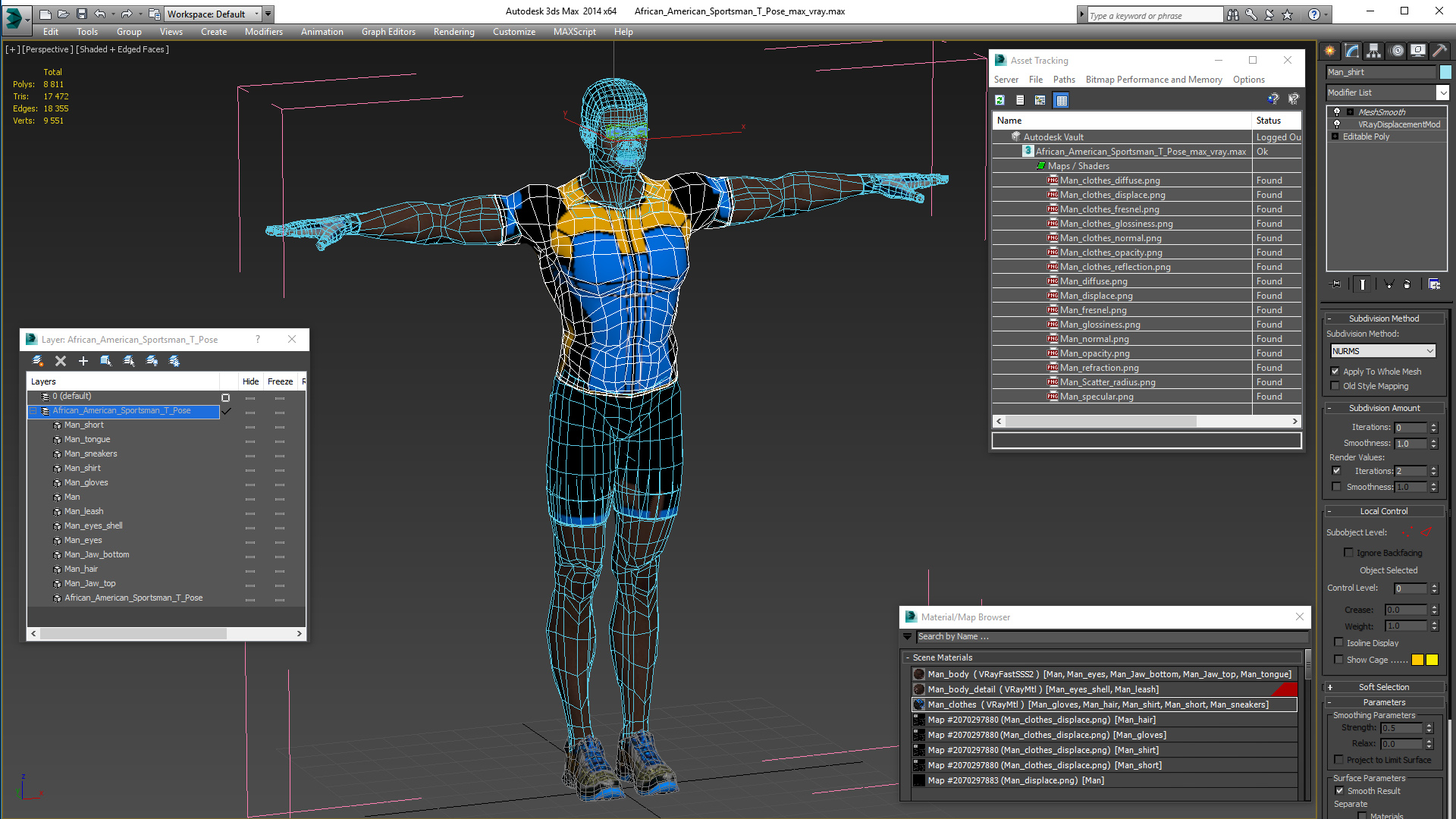
Task: Save the file with the floppy disk icon
Action: (82, 14)
